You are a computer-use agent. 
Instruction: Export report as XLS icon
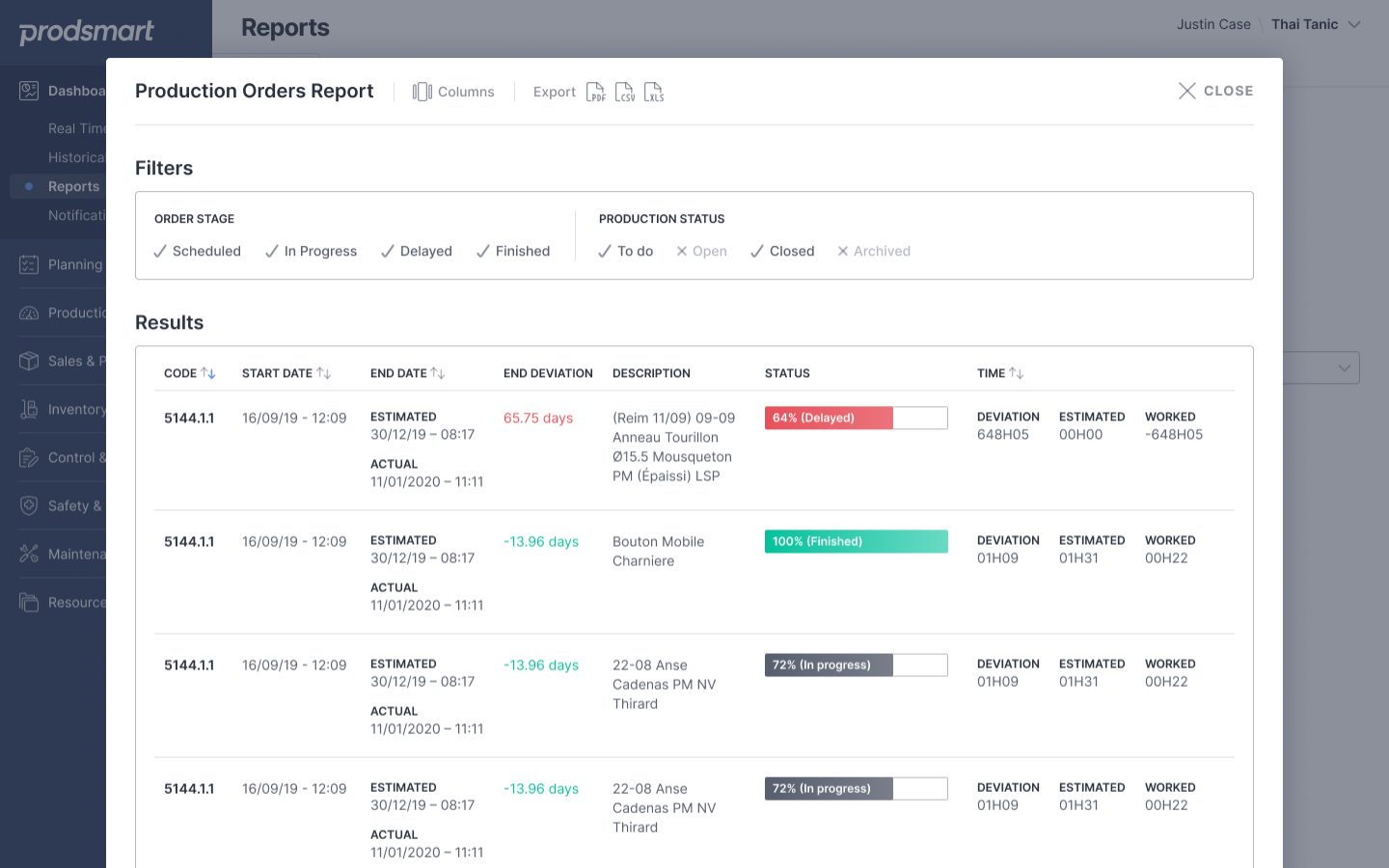pyautogui.click(x=654, y=92)
